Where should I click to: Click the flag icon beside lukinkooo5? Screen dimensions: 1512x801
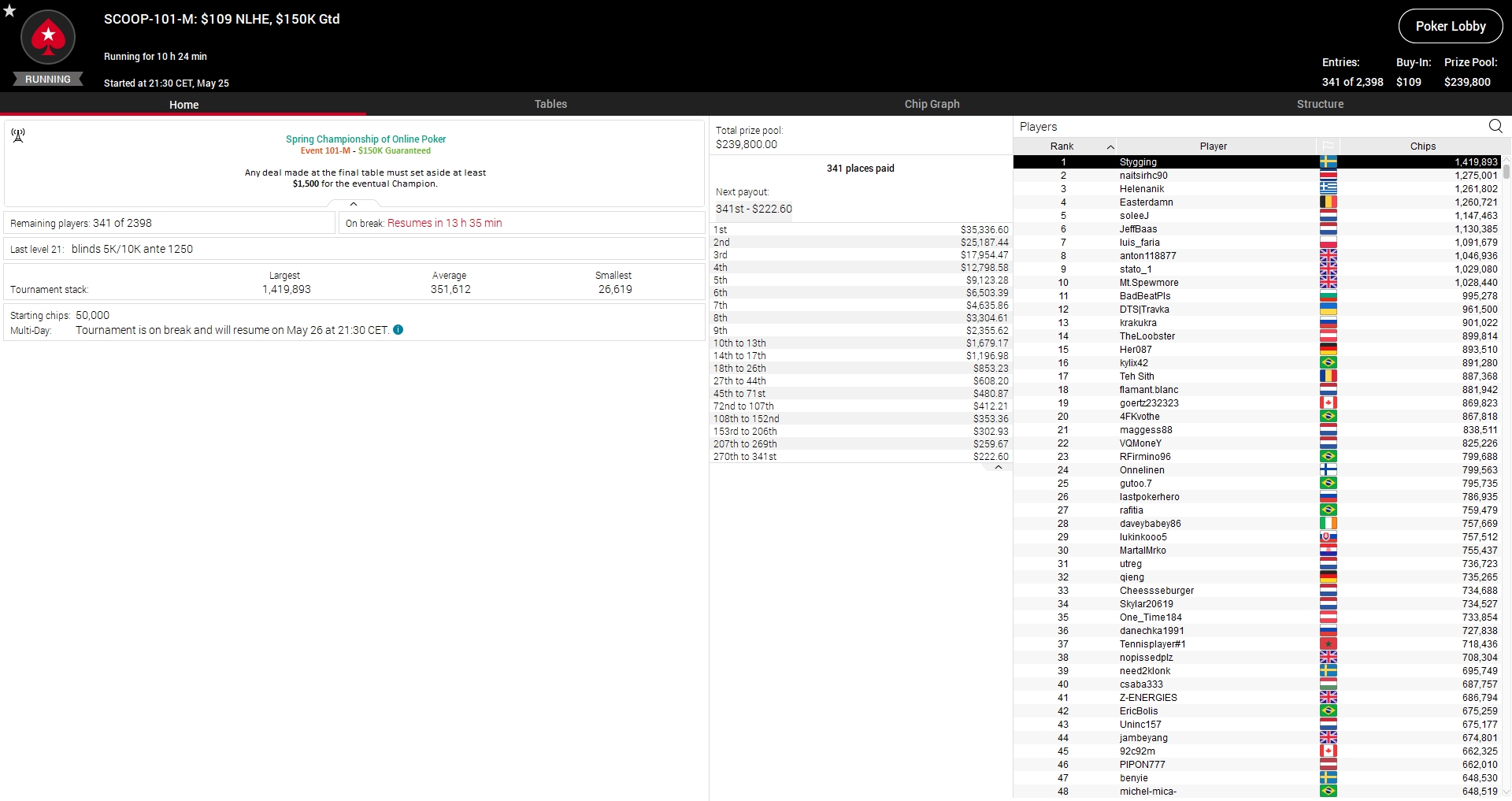[x=1329, y=537]
